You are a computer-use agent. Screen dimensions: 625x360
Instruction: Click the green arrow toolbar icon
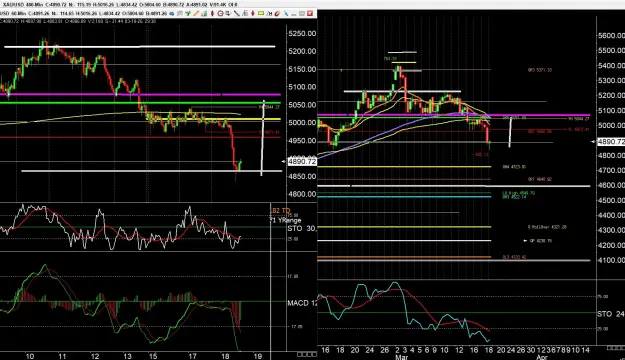(187, 14)
